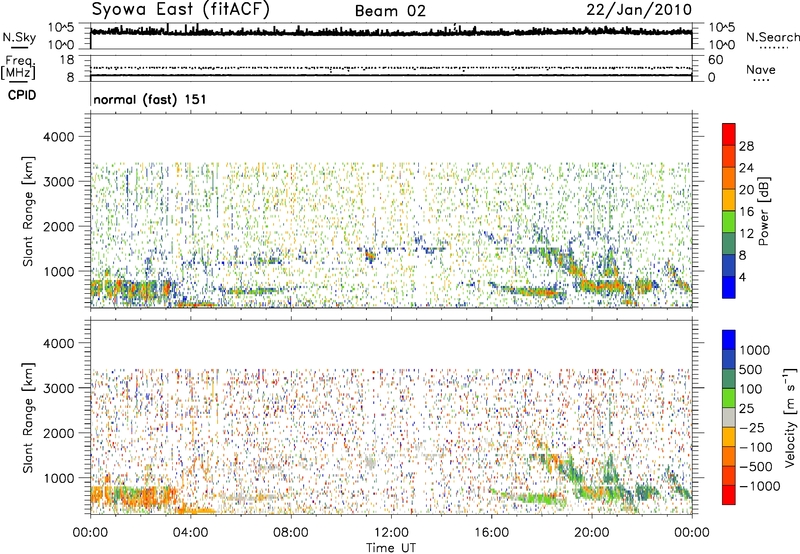Click the '20:00' time tick label
800x554 pixels.
(591, 533)
